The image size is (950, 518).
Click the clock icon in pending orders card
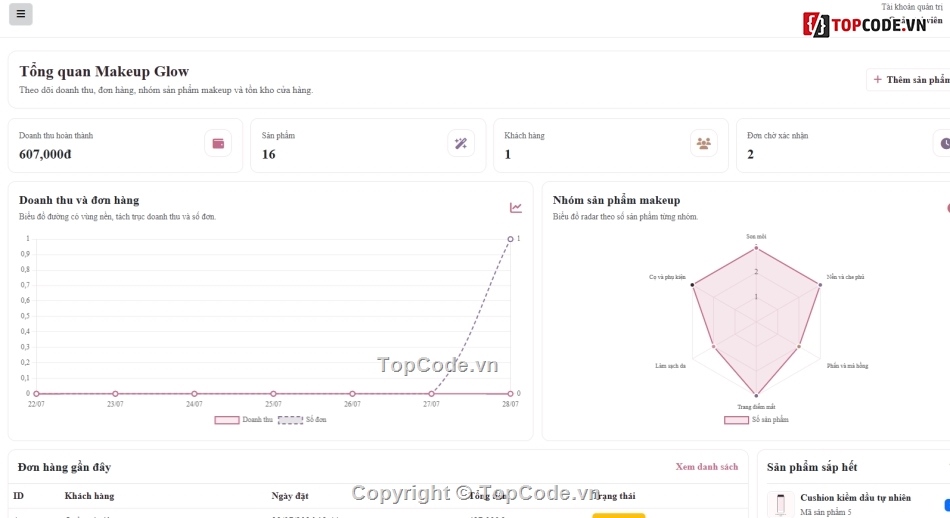click(945, 144)
